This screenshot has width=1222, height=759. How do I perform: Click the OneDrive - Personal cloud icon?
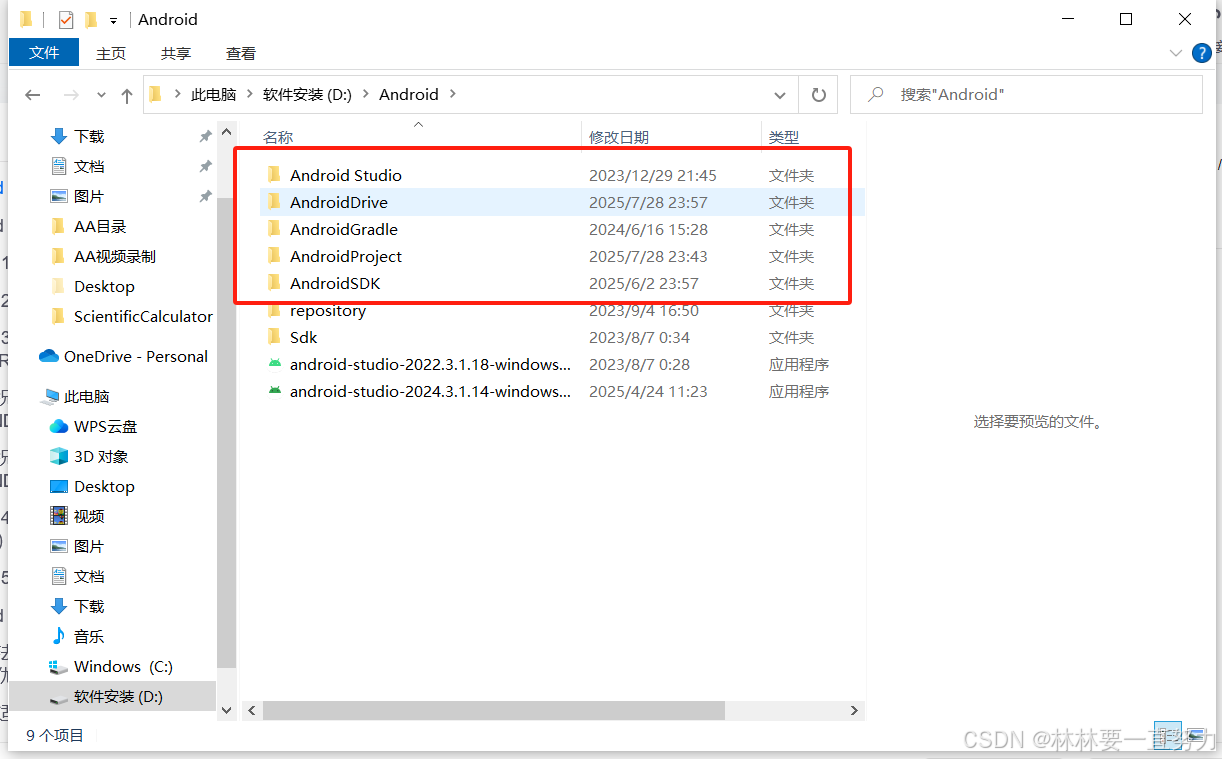click(x=49, y=356)
